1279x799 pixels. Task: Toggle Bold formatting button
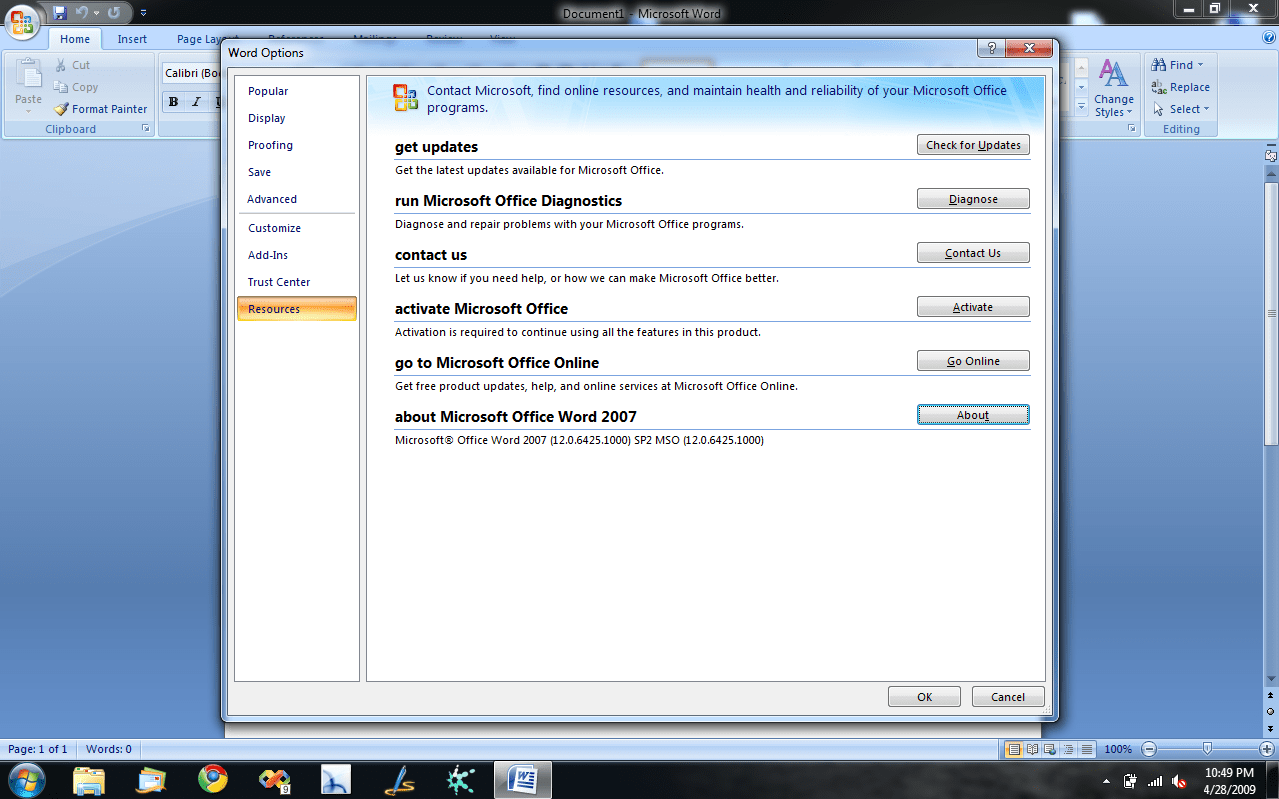click(173, 101)
